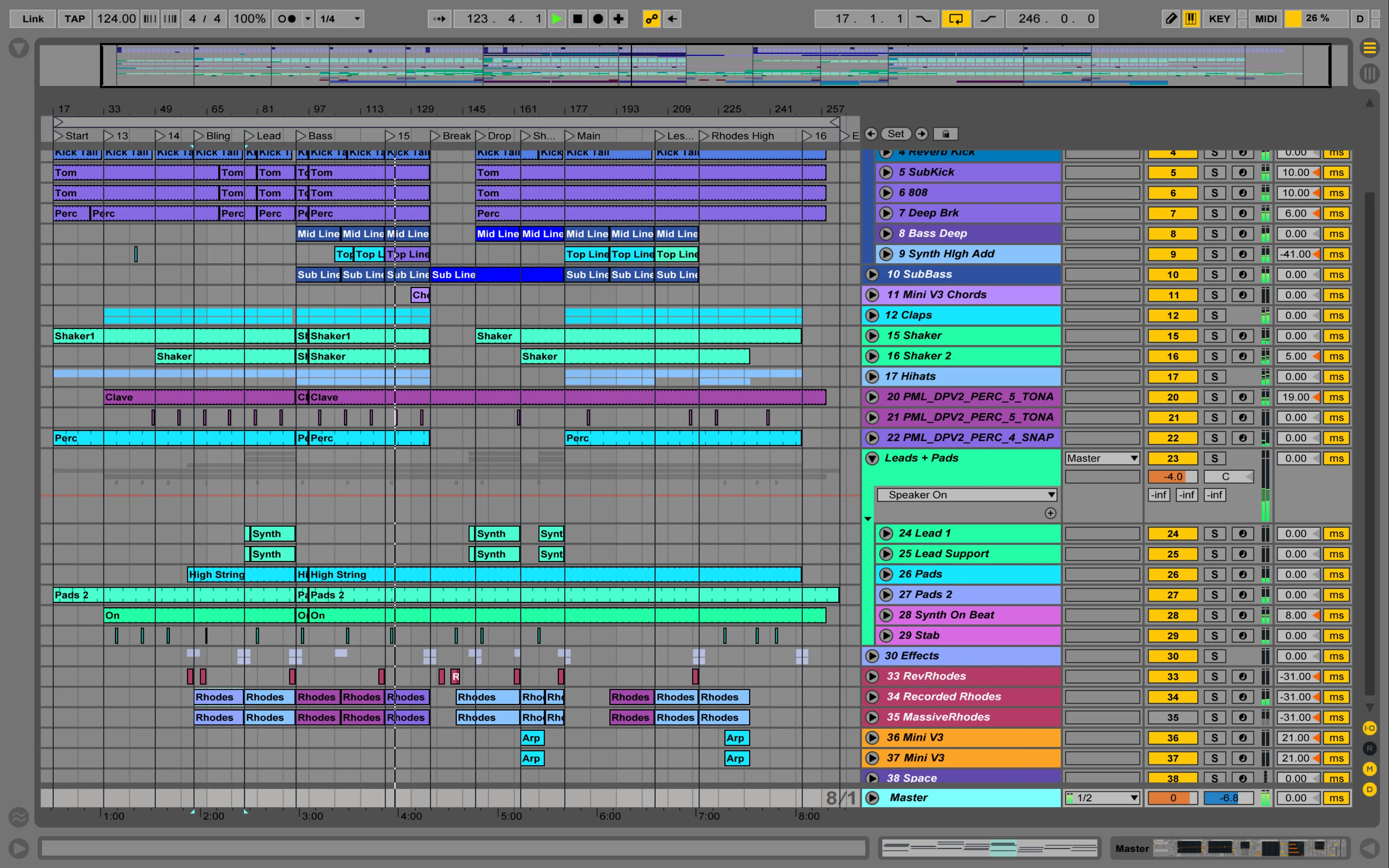
Task: Unfold the 8 Bass Deep track
Action: tap(886, 234)
